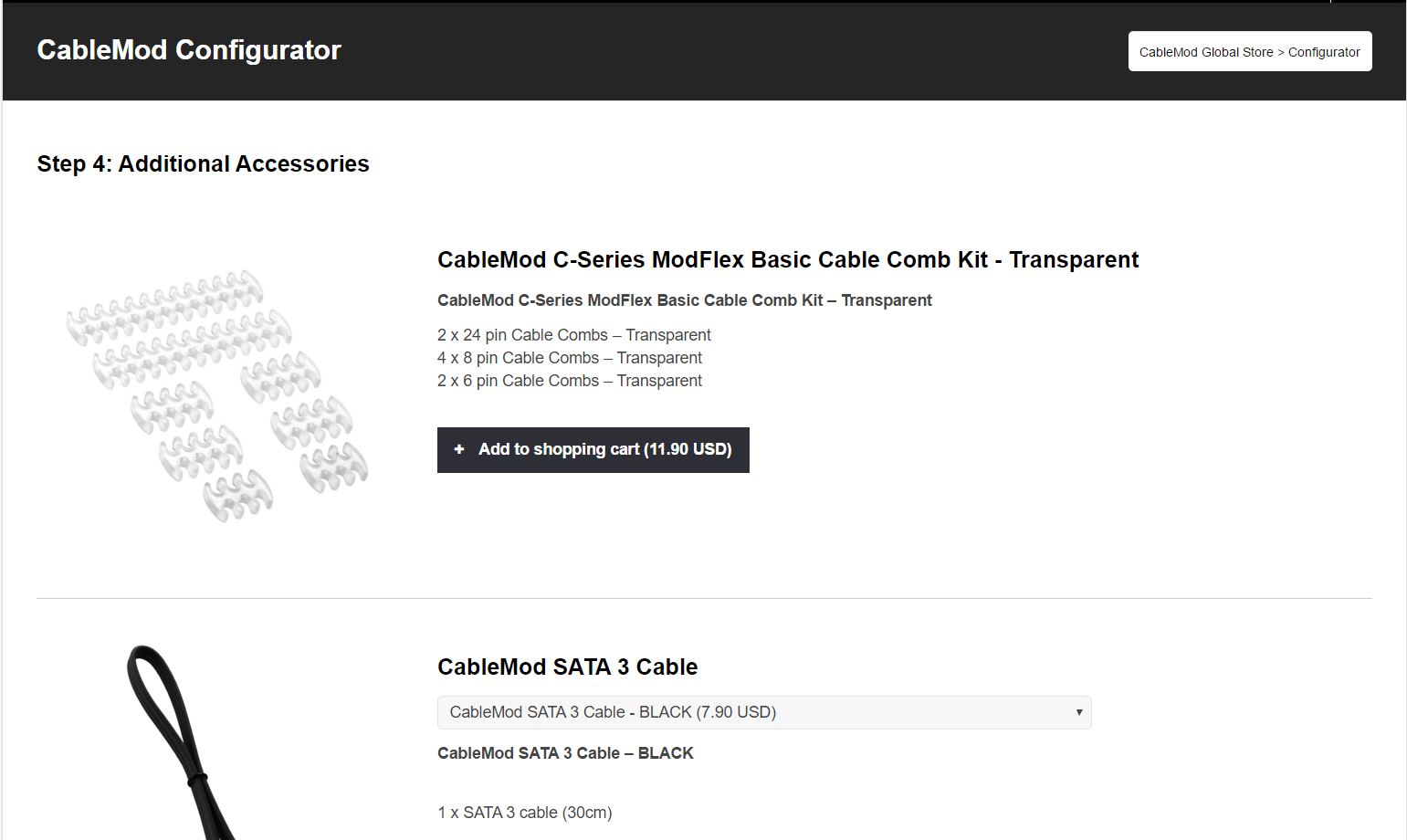
Task: Select the '1 x SATA 3 cable (30cm)' text
Action: 524,812
